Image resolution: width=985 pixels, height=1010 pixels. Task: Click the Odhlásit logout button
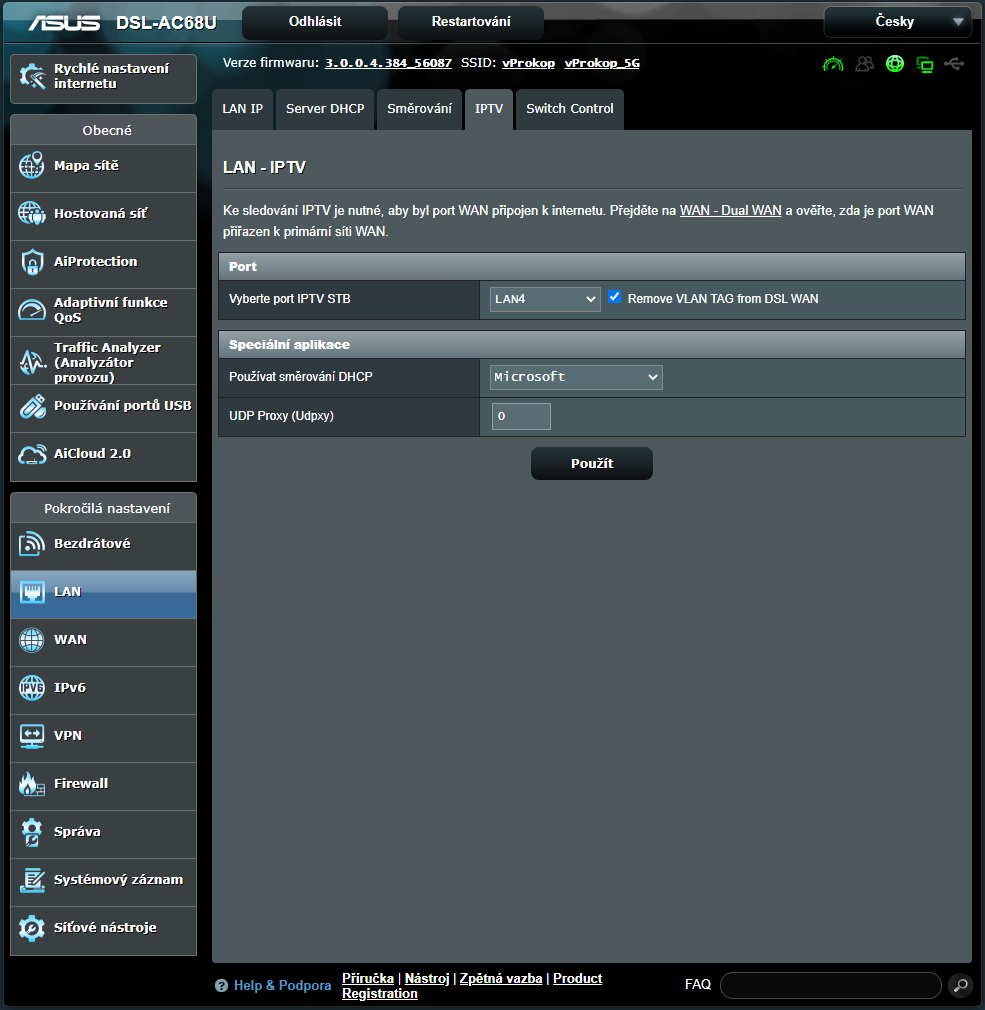pyautogui.click(x=314, y=22)
